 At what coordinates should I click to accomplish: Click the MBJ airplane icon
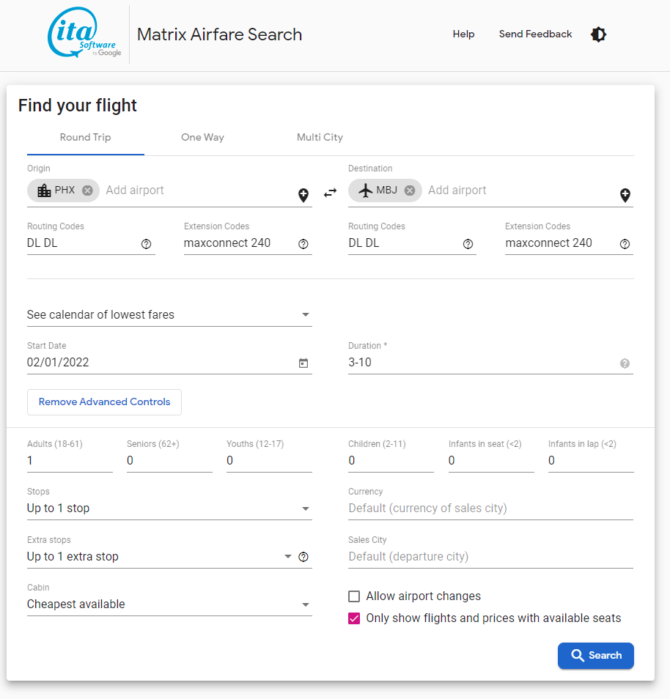coord(366,190)
